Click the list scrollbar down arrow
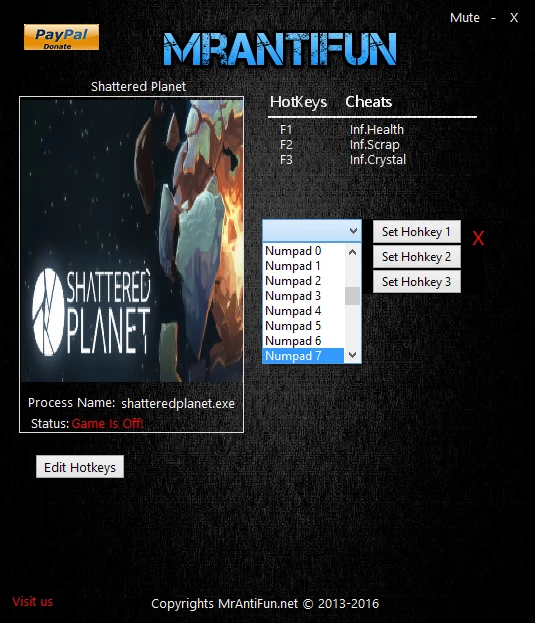 pos(352,355)
